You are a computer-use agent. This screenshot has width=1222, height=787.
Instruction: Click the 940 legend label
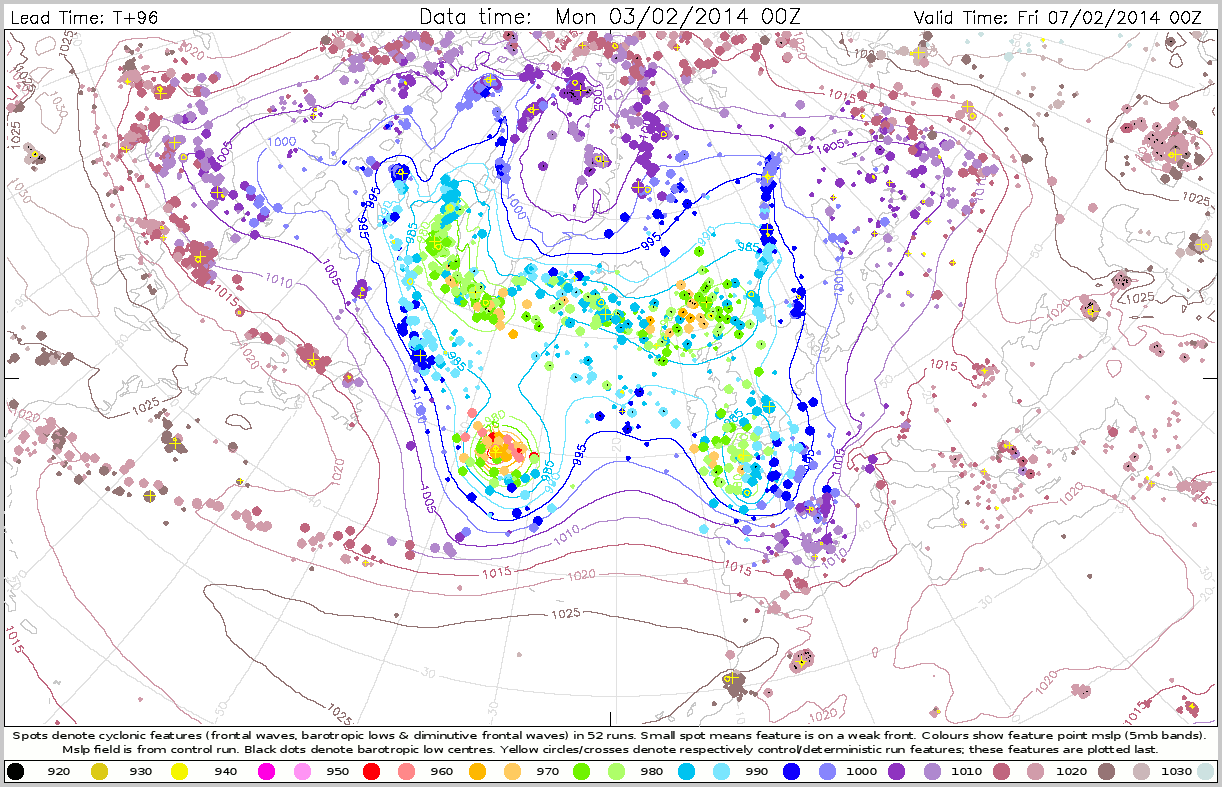click(x=224, y=772)
